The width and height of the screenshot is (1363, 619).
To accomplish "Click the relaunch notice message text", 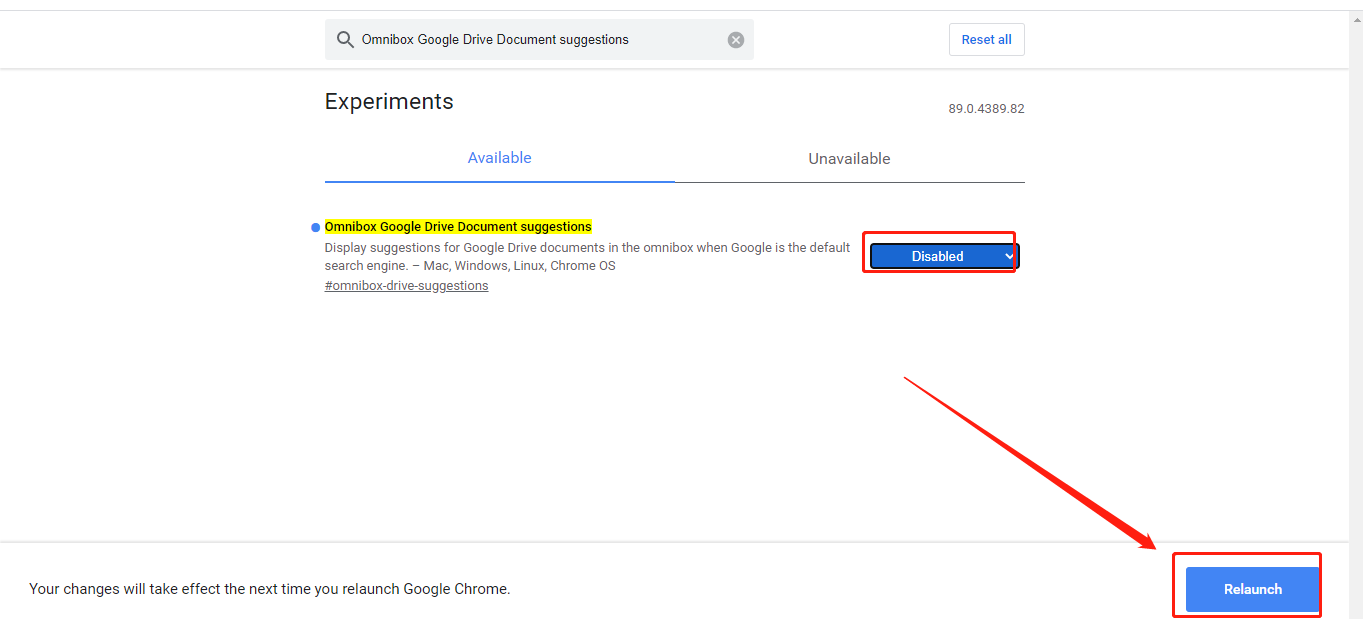I will pyautogui.click(x=270, y=589).
